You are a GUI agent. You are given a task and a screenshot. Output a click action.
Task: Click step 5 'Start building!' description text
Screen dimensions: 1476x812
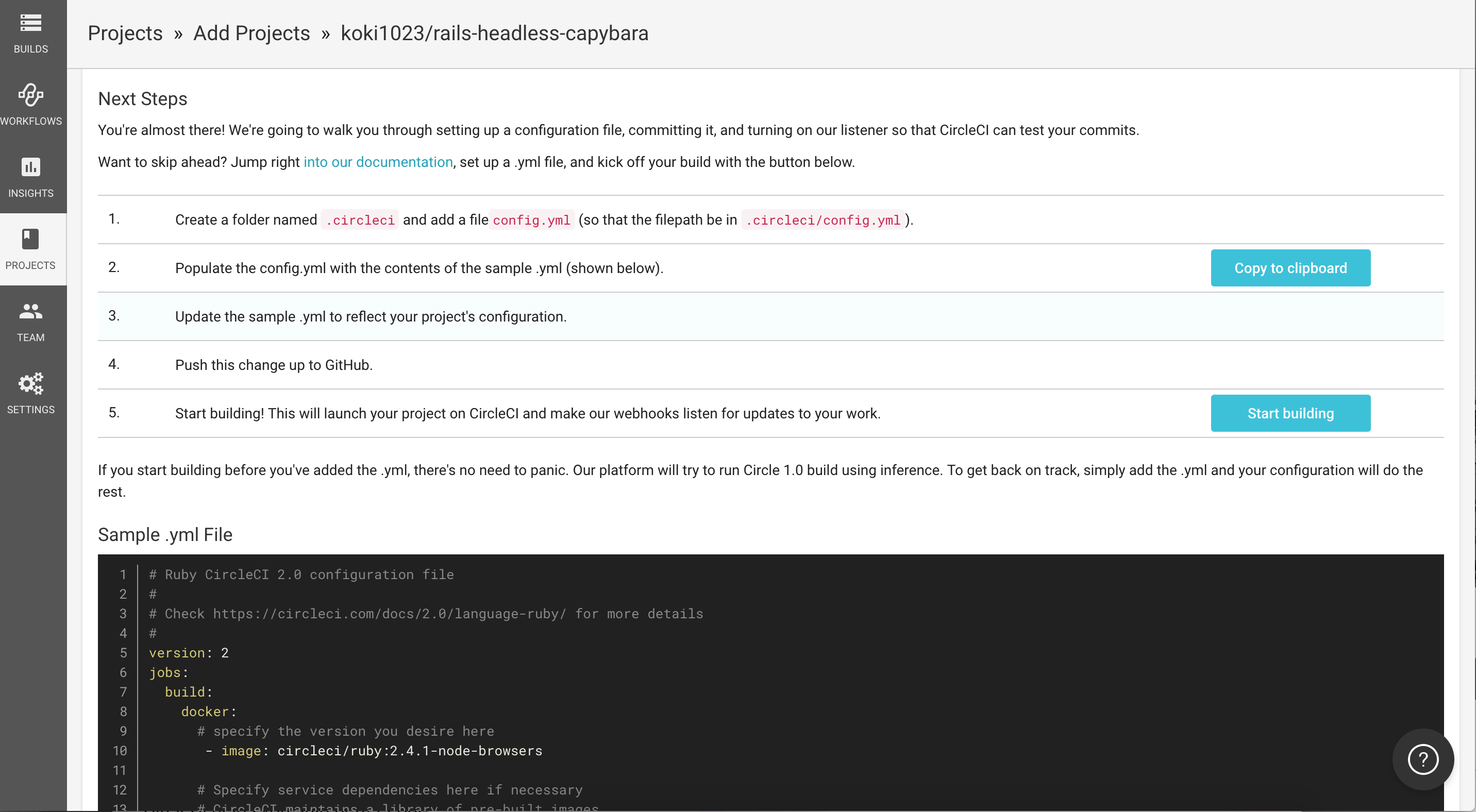(528, 413)
